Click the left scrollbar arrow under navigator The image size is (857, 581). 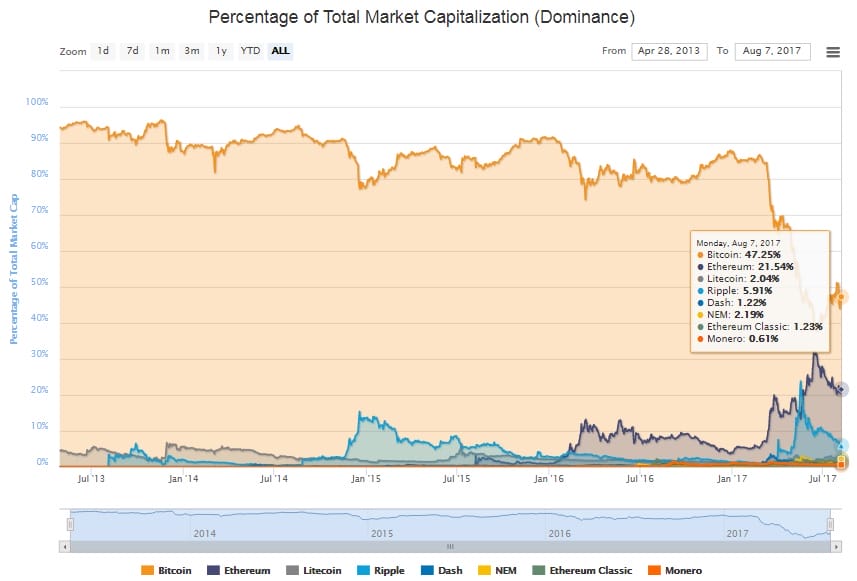pos(65,547)
